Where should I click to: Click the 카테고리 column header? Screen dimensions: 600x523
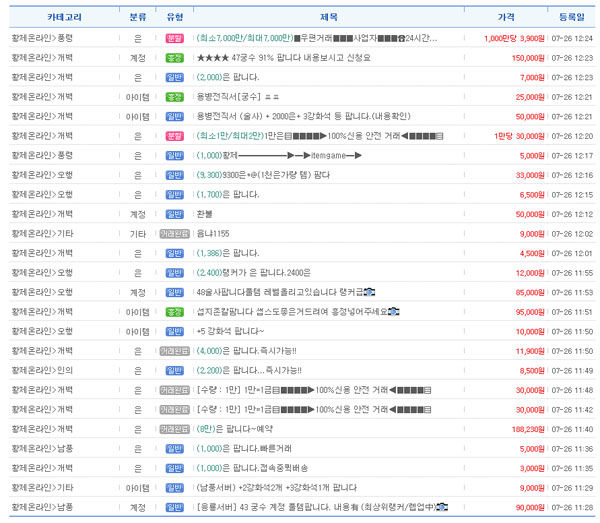(x=64, y=17)
